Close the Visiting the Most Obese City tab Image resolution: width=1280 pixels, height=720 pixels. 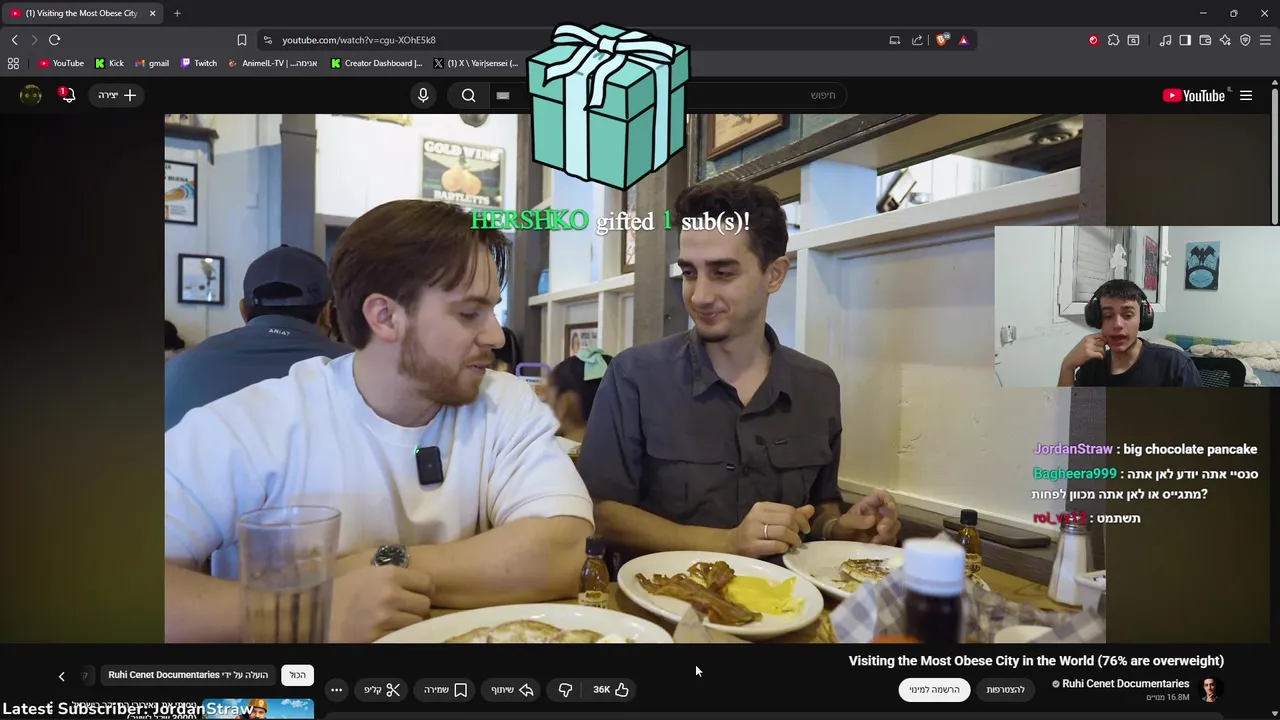coord(152,13)
